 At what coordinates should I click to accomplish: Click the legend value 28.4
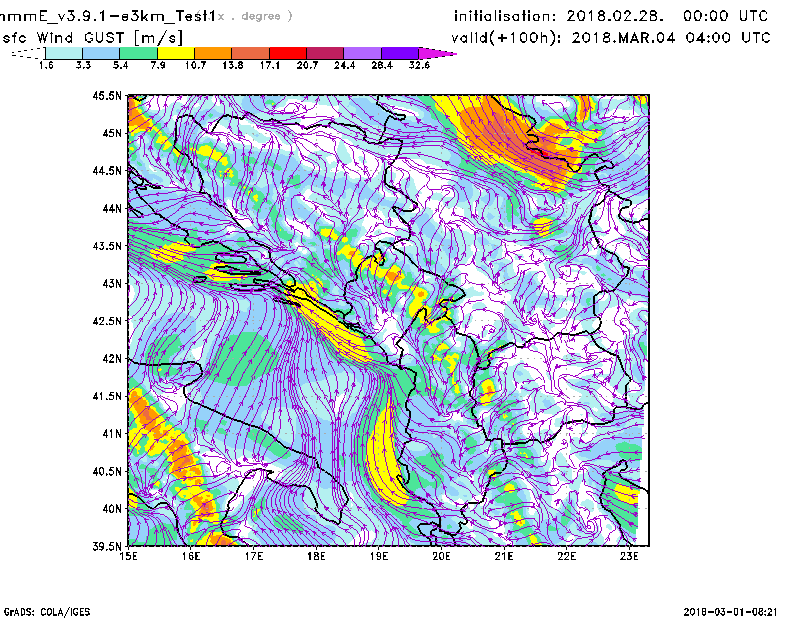tap(382, 65)
